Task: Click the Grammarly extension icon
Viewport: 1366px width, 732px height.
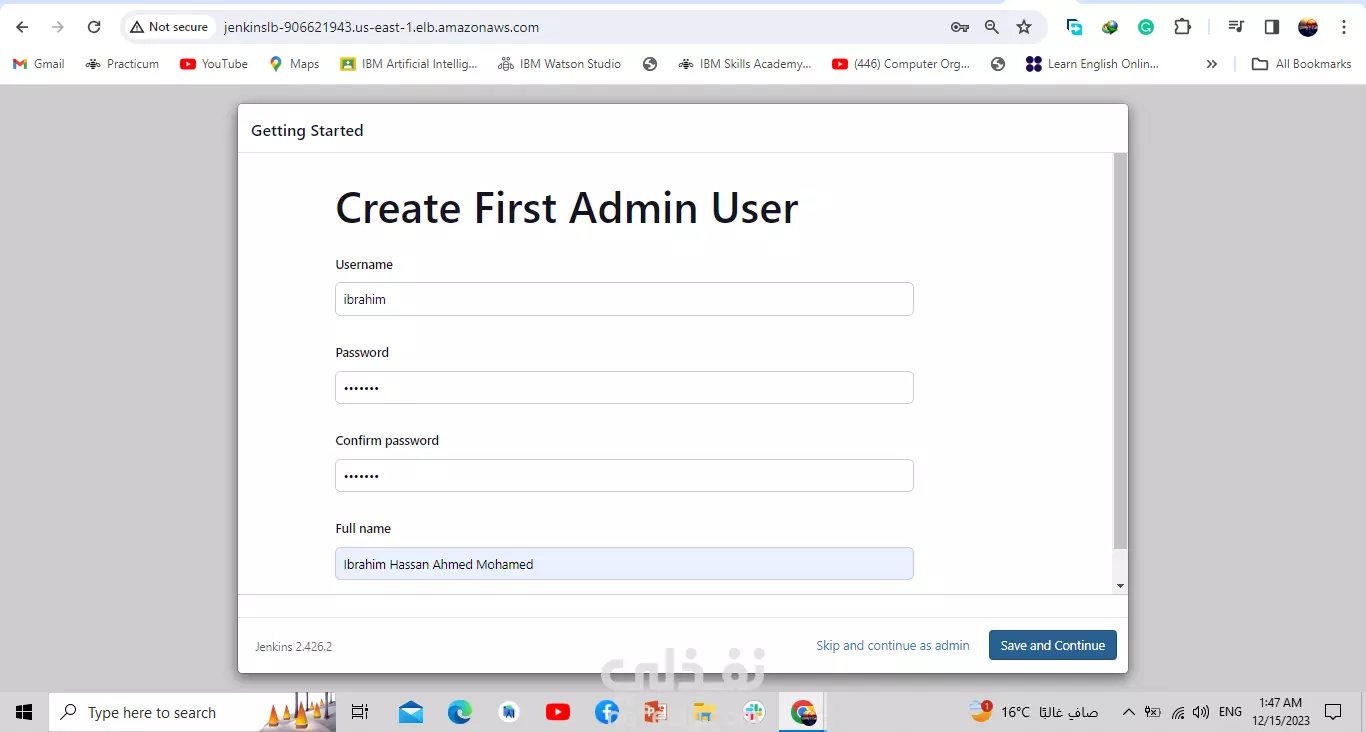Action: 1146,27
